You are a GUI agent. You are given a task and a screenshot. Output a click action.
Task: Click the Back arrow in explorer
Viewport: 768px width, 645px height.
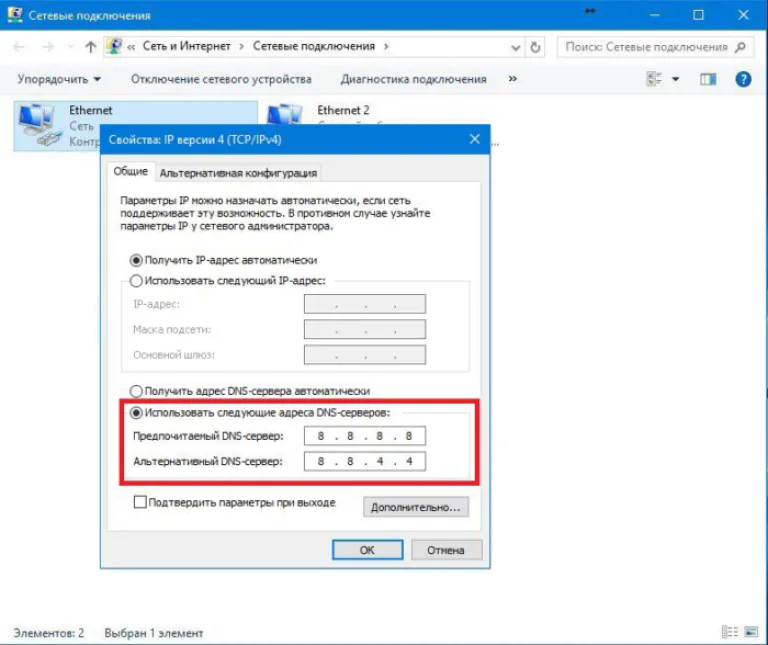point(19,47)
